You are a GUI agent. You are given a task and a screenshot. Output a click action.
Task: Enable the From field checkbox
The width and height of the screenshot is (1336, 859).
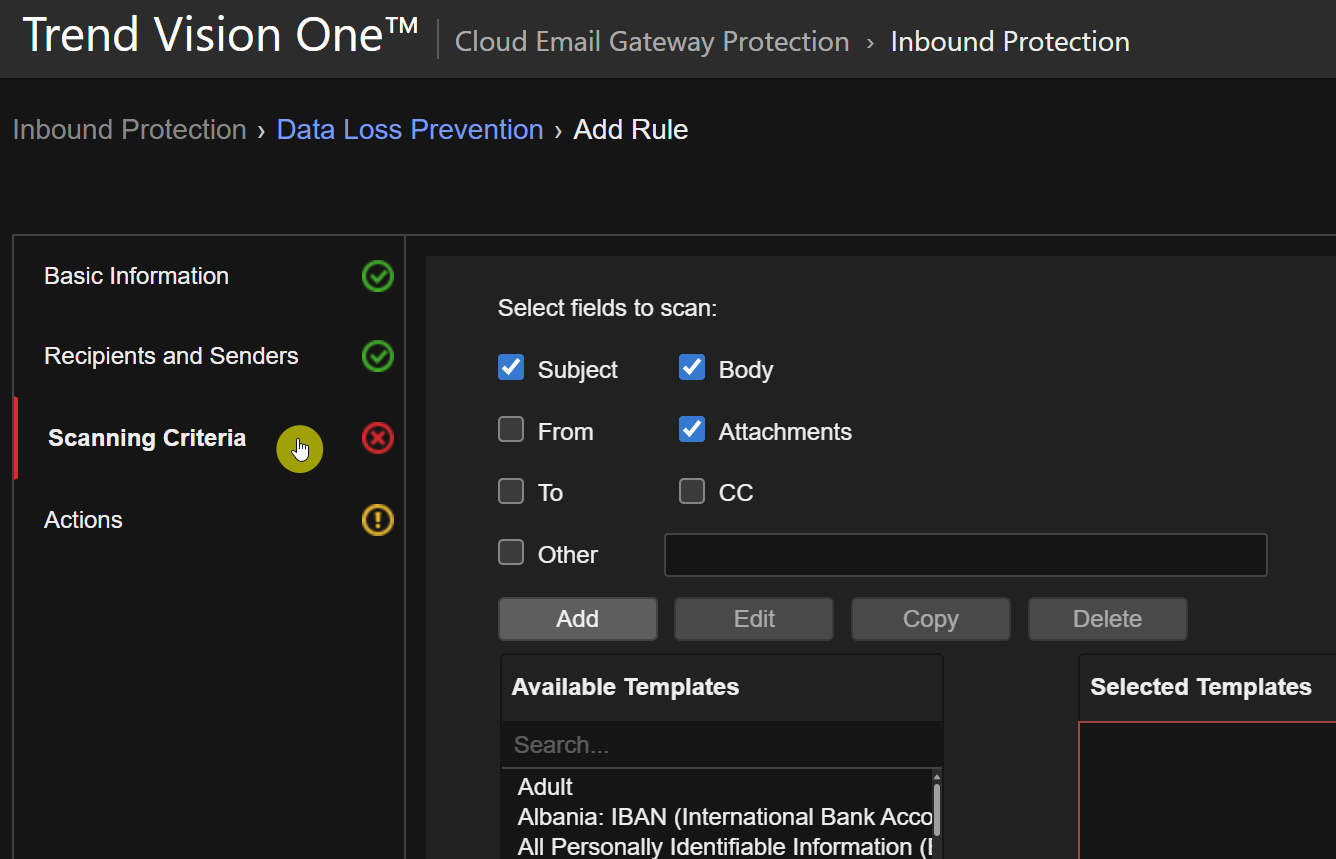tap(511, 430)
